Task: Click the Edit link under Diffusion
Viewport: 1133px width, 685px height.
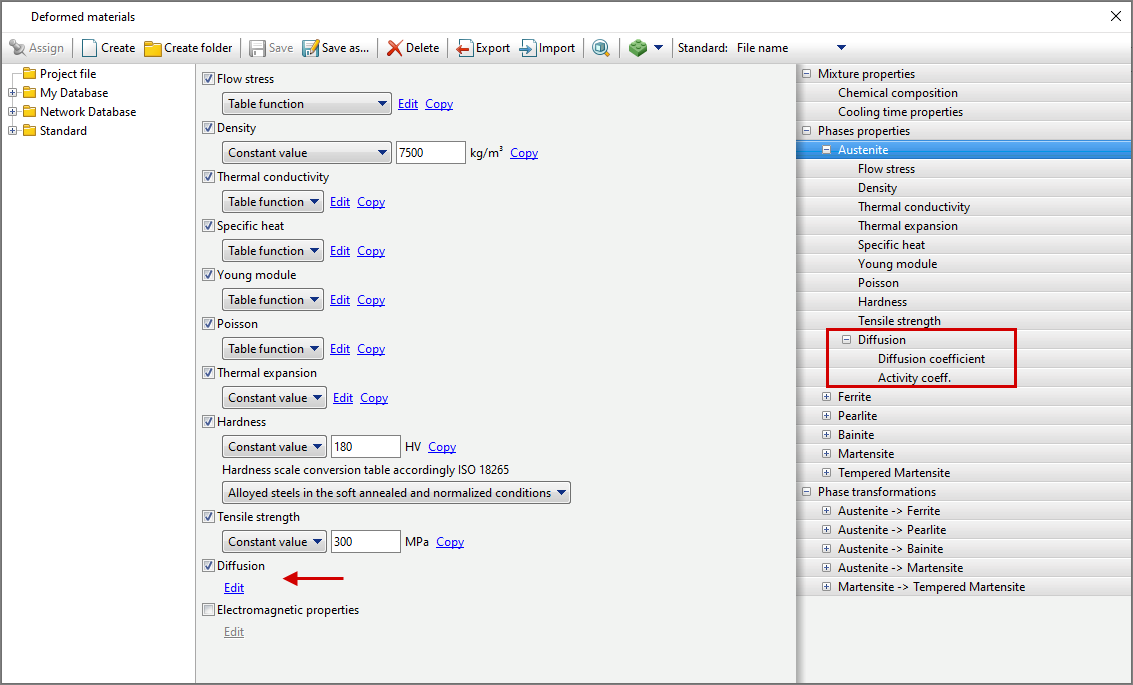Action: pos(234,588)
